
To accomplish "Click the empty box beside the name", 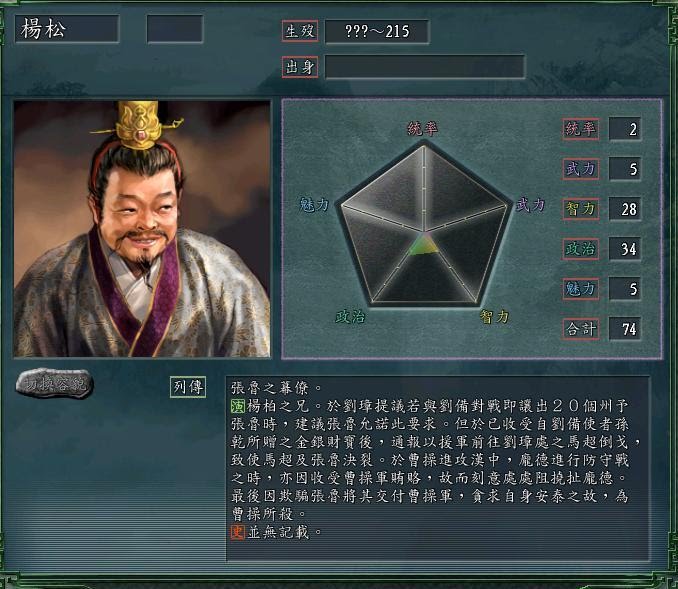I will [175, 29].
